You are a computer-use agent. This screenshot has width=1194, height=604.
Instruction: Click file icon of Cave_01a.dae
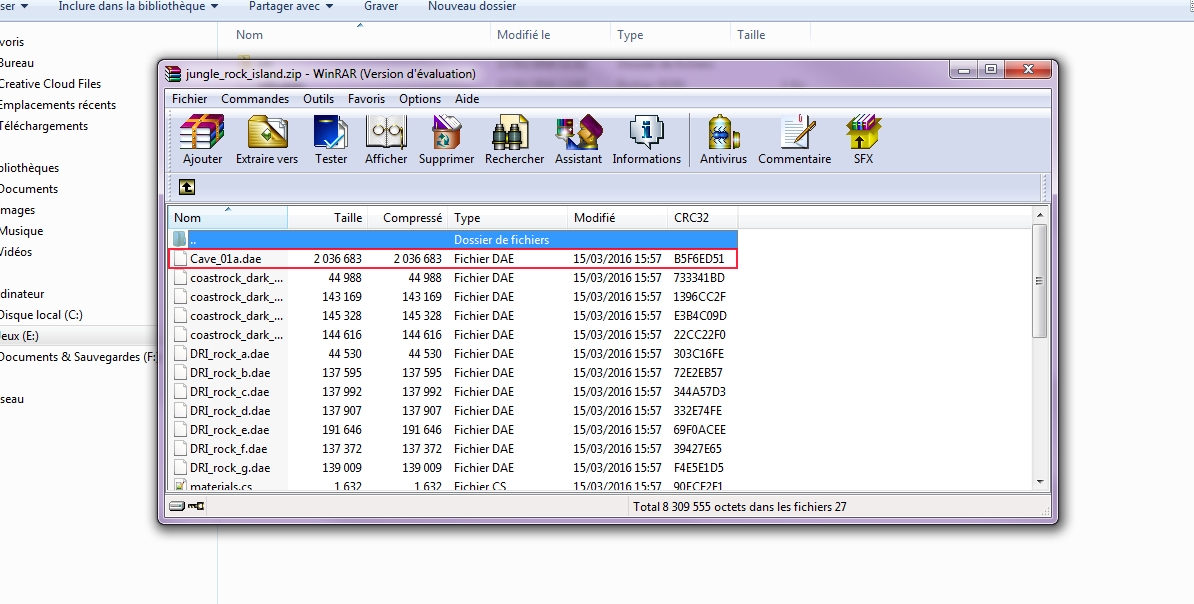180,258
